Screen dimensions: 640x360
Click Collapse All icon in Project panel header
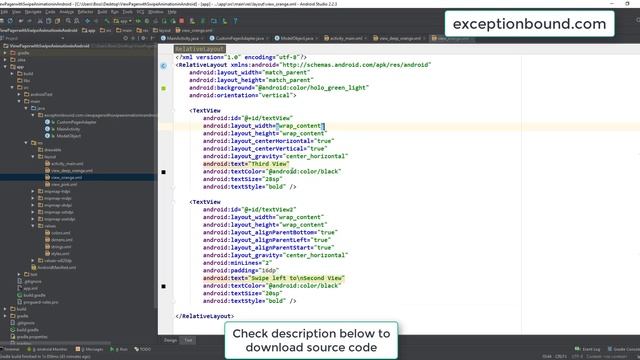point(133,38)
